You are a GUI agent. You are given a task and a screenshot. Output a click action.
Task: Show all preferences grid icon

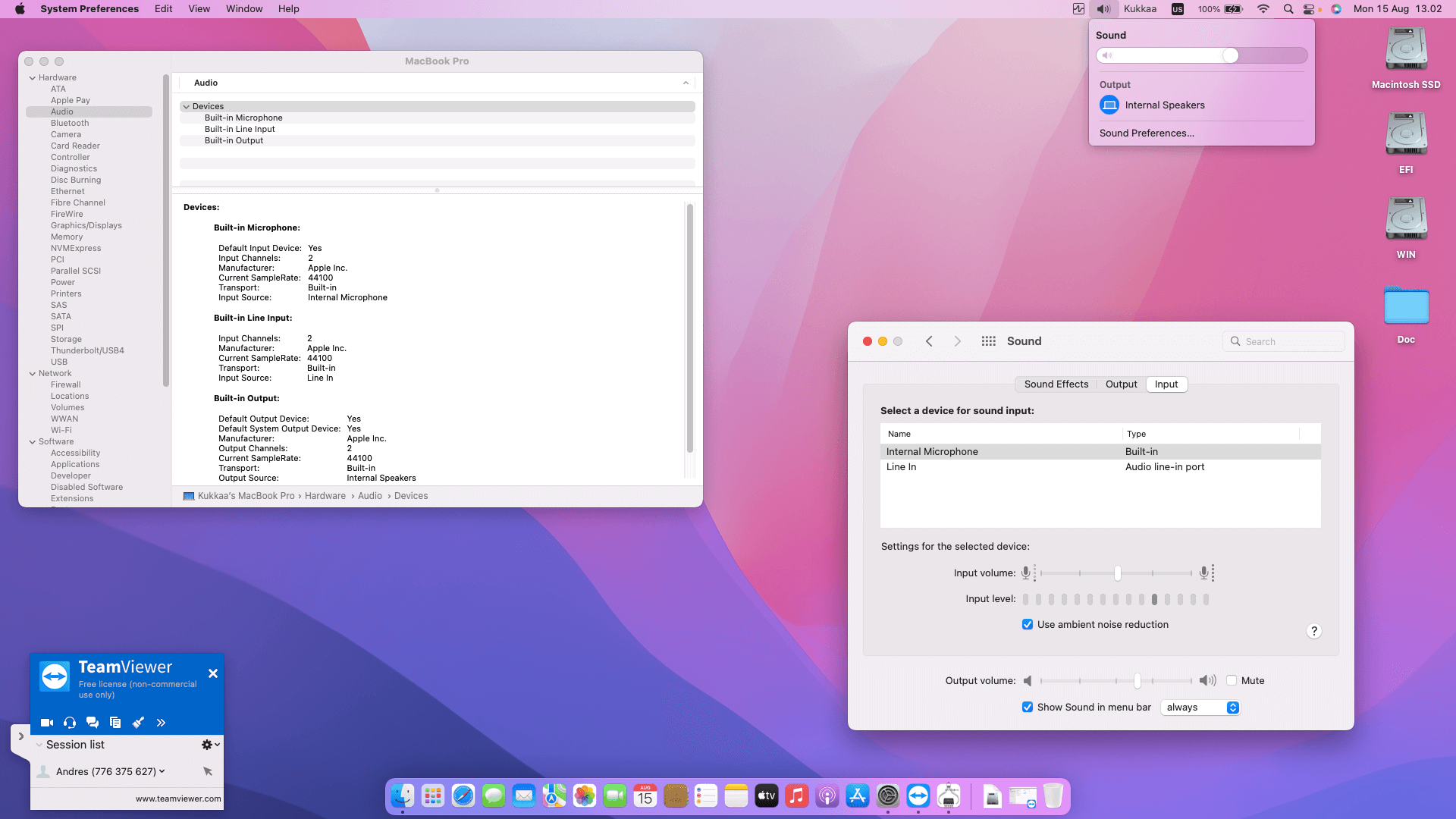click(988, 341)
